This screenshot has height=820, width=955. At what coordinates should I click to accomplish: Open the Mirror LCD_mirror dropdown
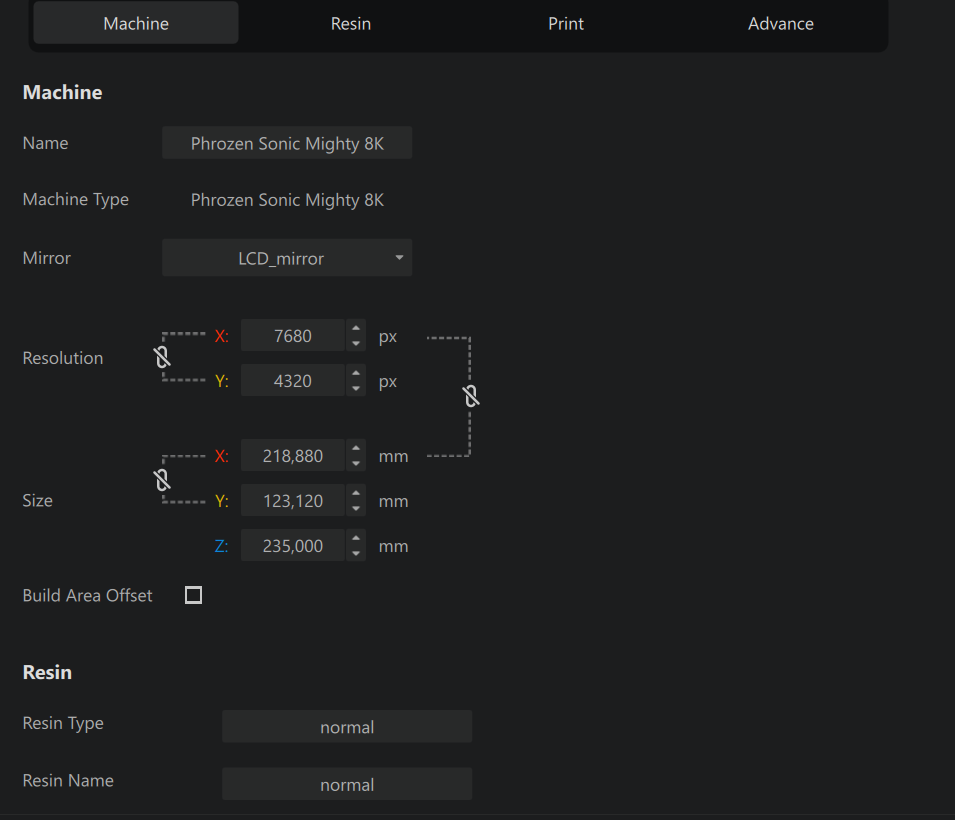(x=287, y=258)
